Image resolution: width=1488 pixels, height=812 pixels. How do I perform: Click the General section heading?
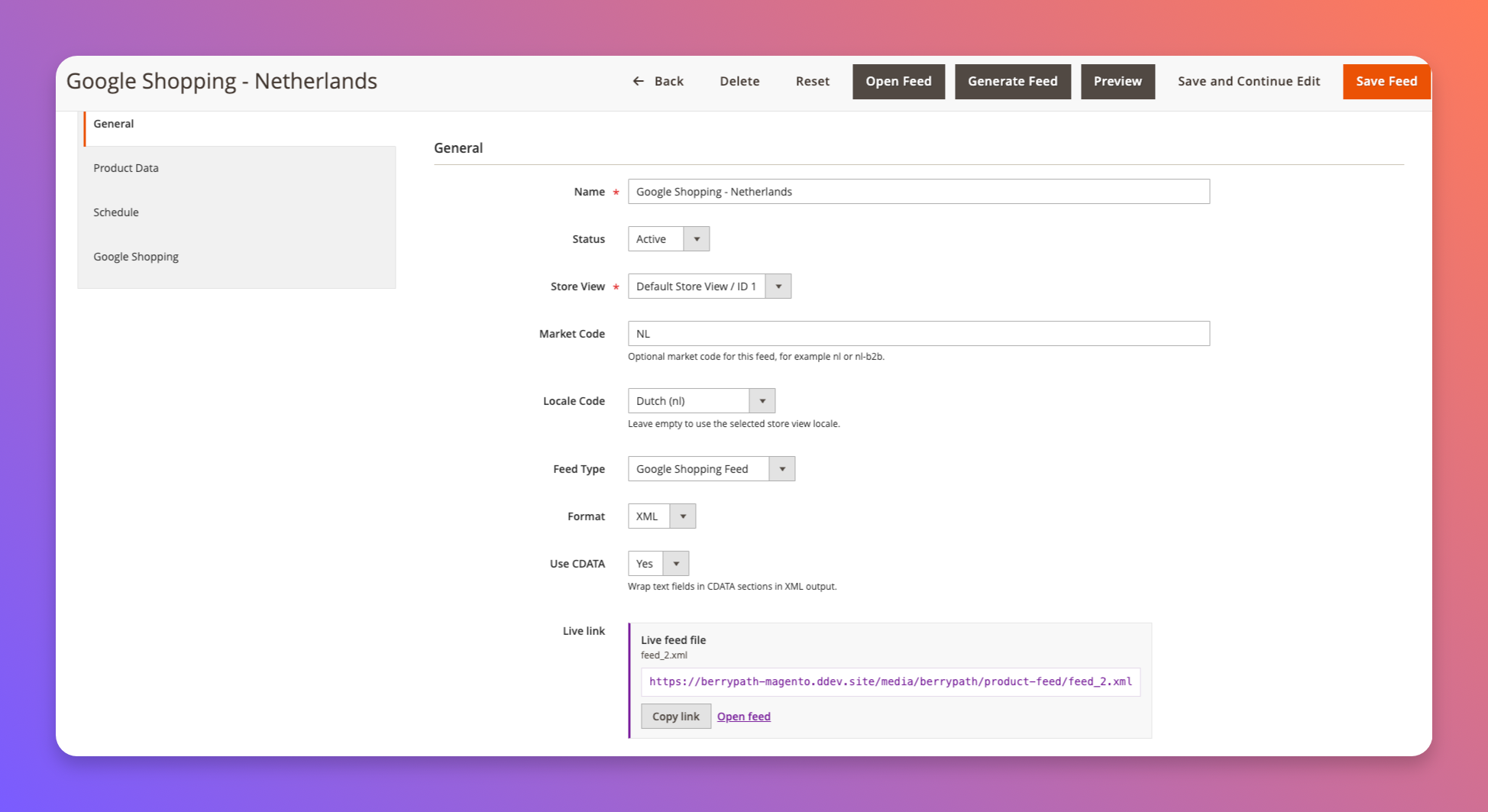458,148
